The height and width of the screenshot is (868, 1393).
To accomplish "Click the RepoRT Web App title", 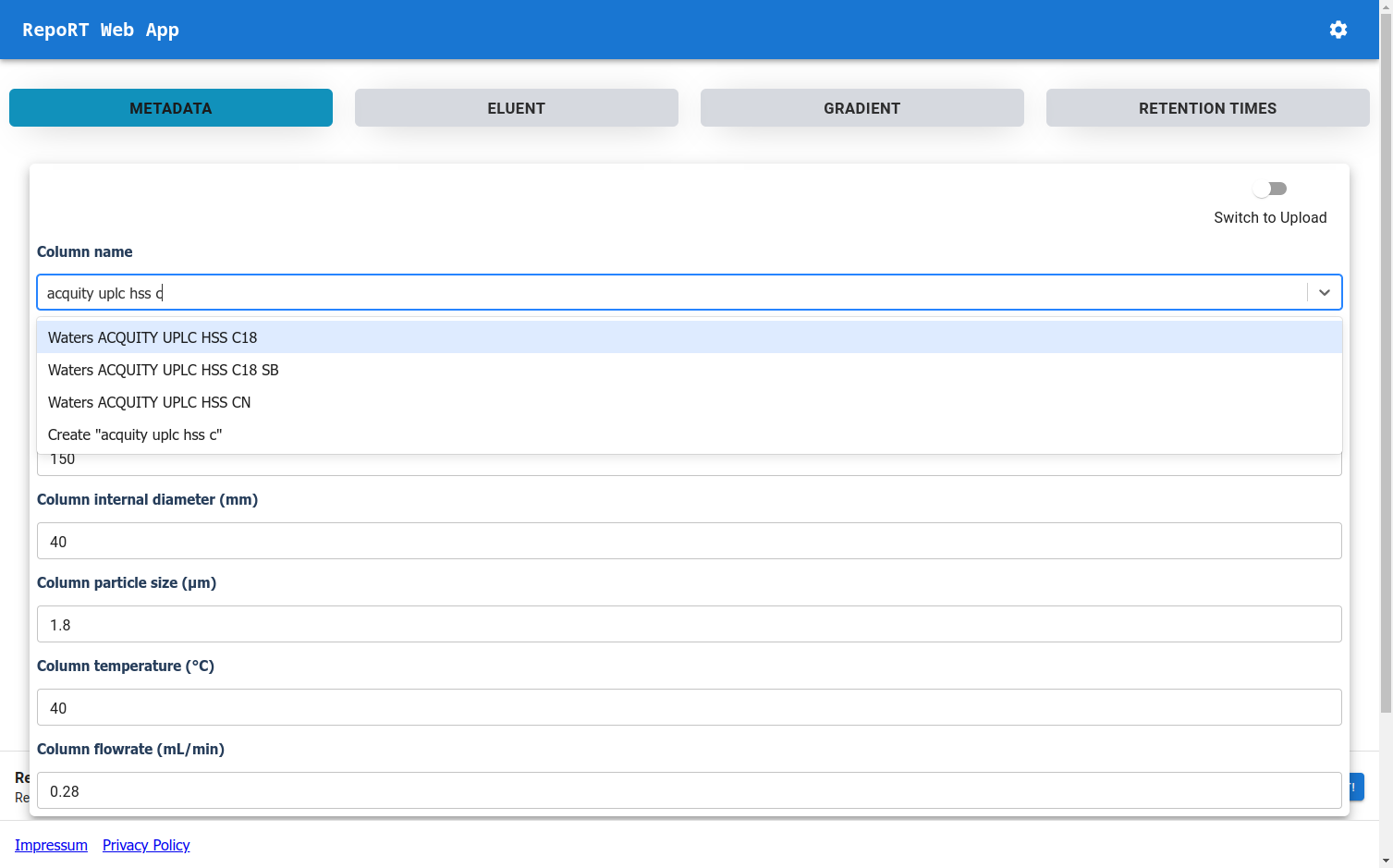I will point(101,30).
